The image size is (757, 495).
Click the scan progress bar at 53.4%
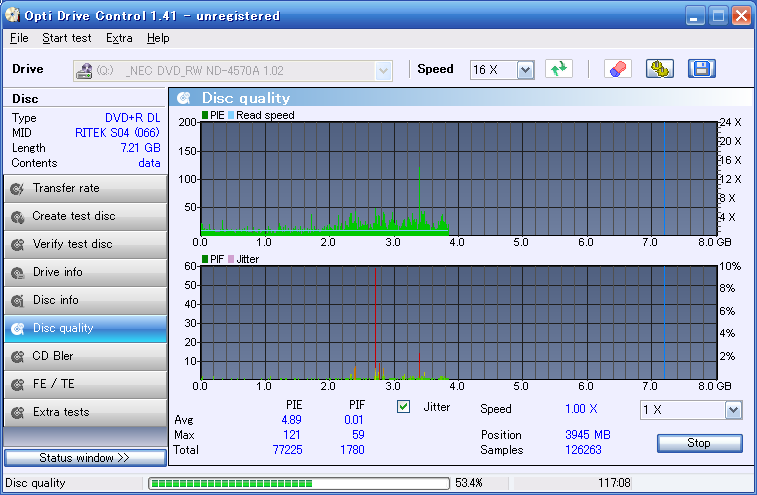299,483
